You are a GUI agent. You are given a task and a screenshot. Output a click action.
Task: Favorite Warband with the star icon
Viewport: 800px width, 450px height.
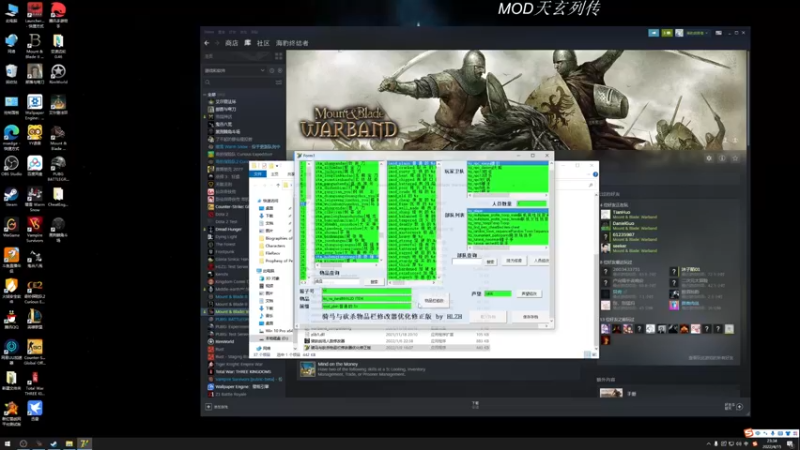point(735,158)
